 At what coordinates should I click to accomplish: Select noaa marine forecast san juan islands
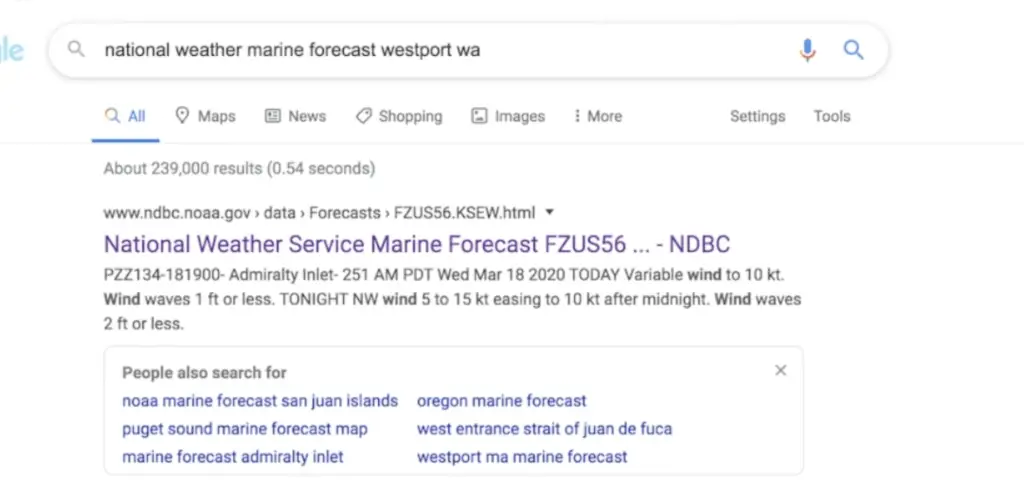(x=260, y=400)
